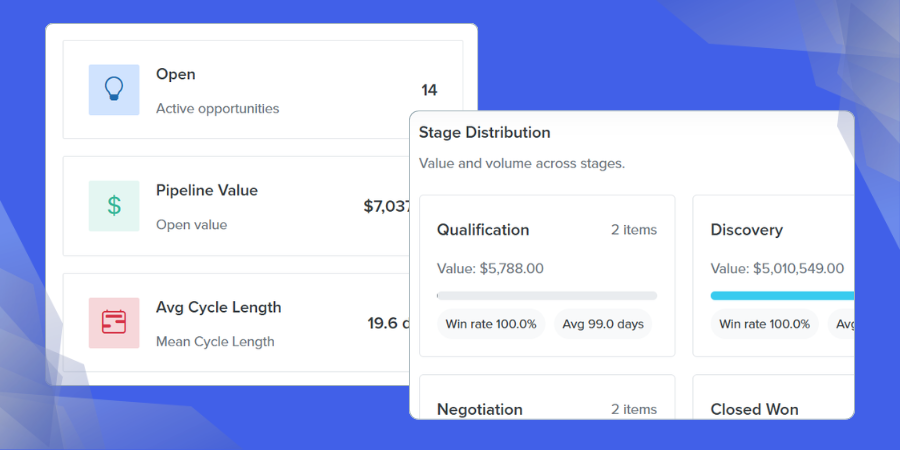This screenshot has height=450, width=900.
Task: Open the Closed Won stage card
Action: click(773, 397)
